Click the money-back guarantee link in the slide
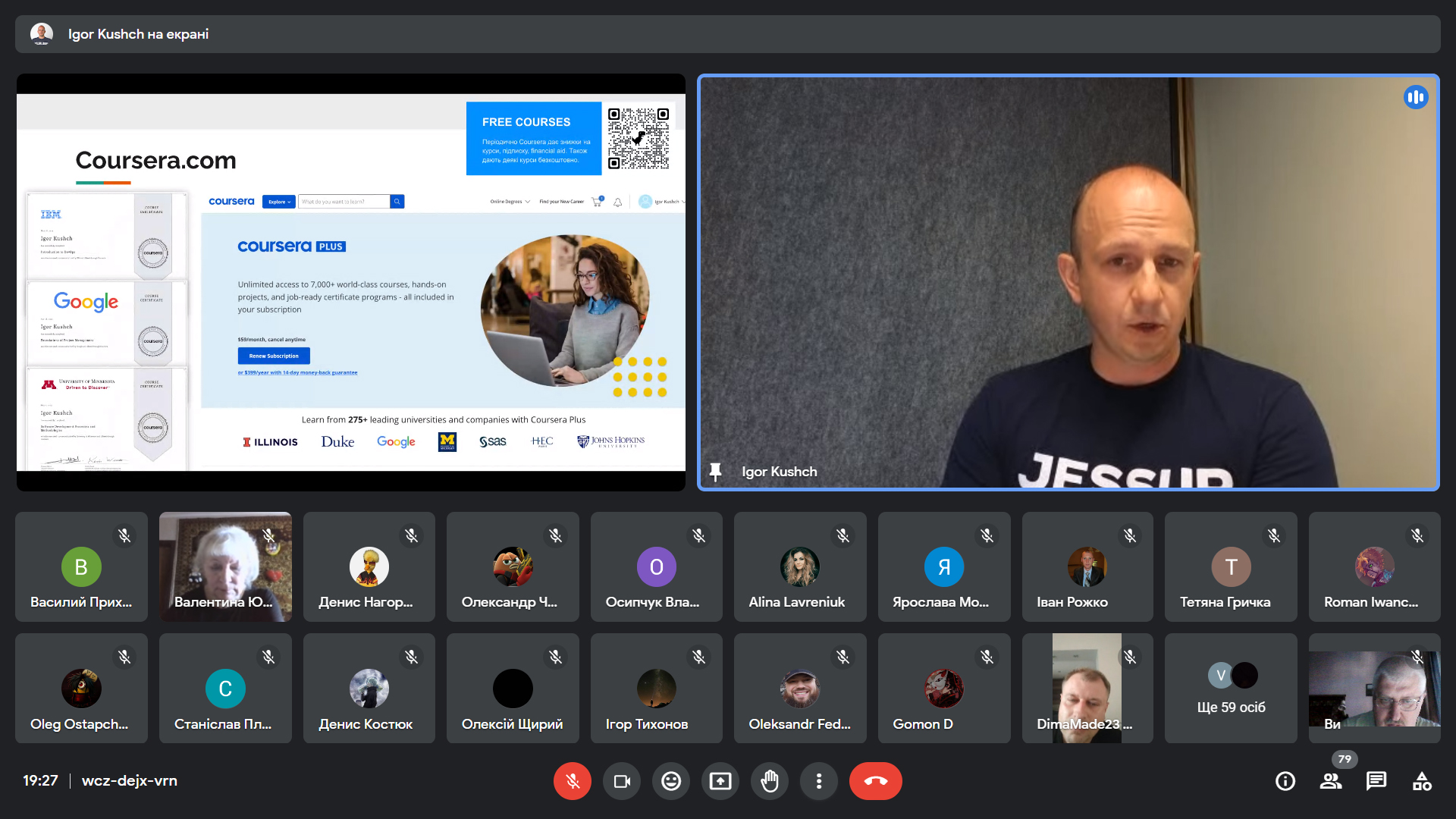This screenshot has height=819, width=1456. click(297, 372)
